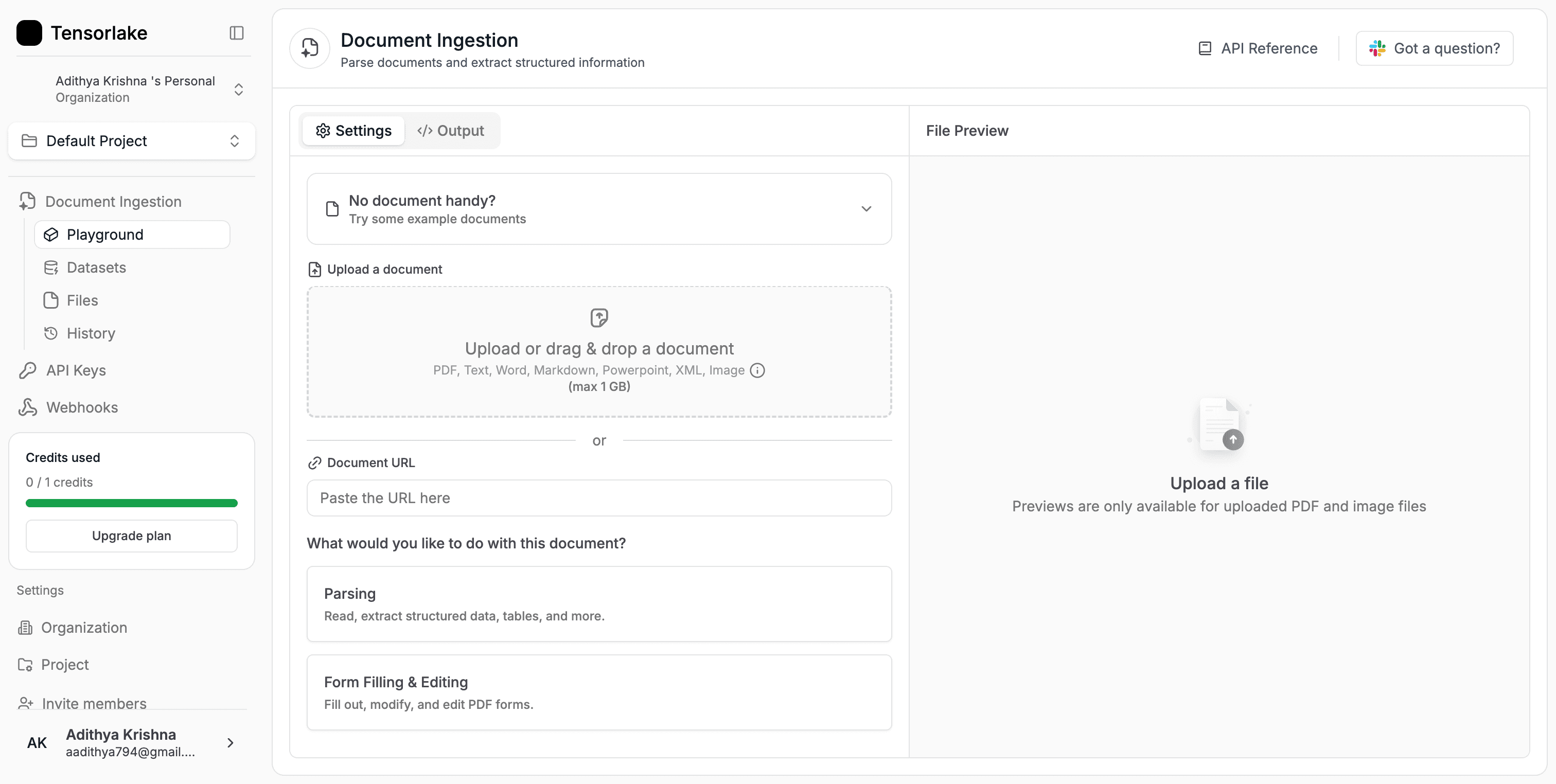Image resolution: width=1556 pixels, height=784 pixels.
Task: Click the Got a question? button
Action: coord(1434,48)
